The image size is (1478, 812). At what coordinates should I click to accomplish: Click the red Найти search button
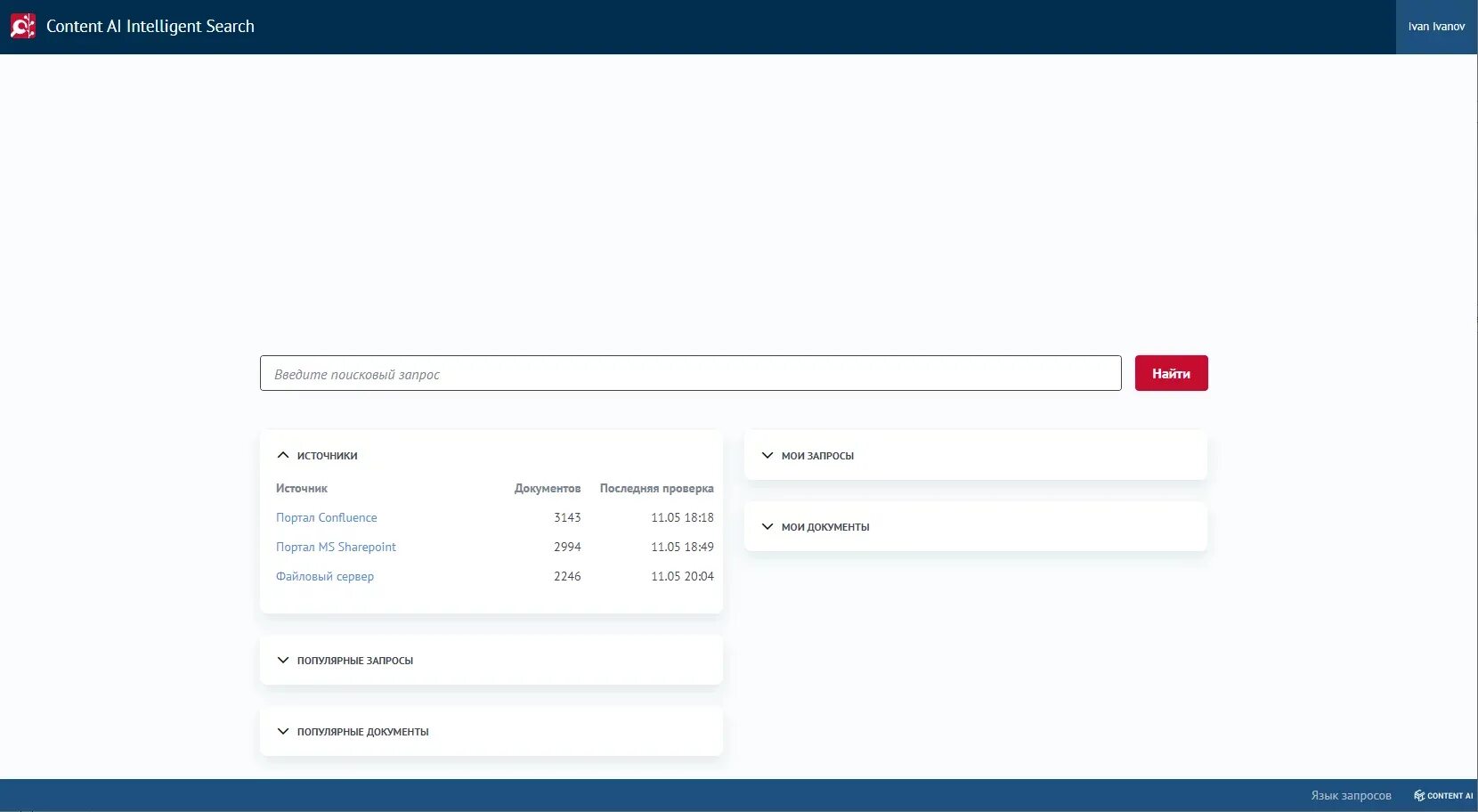coord(1171,373)
